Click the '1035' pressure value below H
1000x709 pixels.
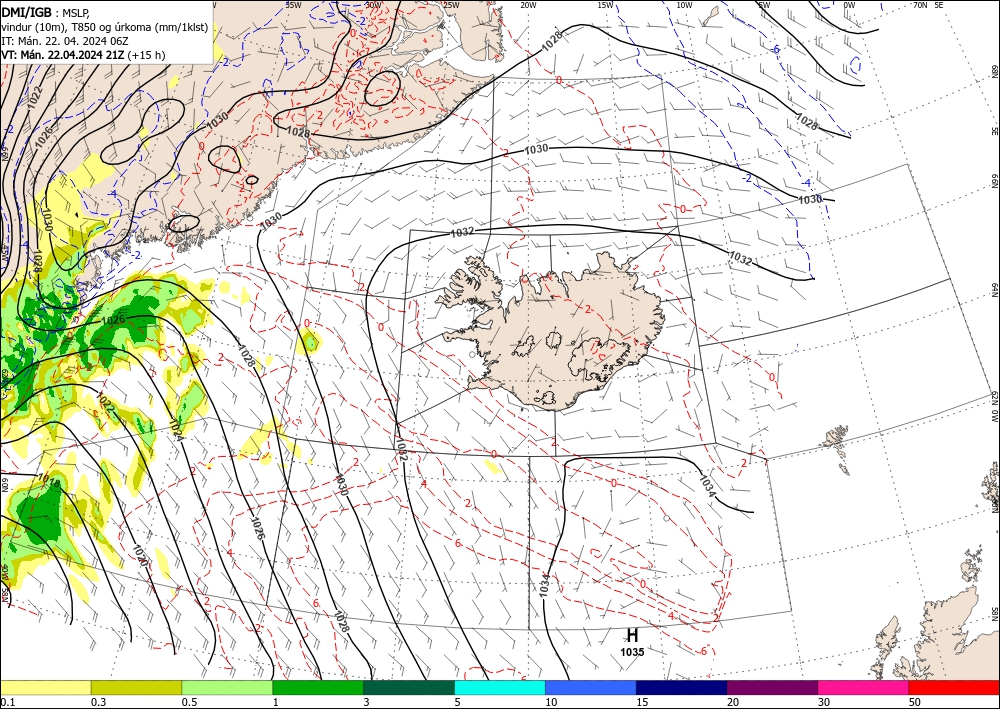pos(632,652)
